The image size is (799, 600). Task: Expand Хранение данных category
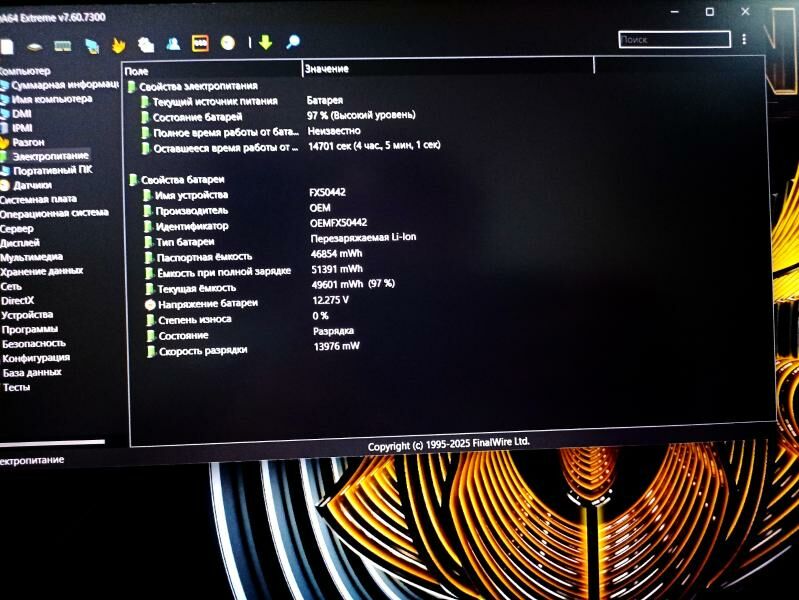click(42, 271)
